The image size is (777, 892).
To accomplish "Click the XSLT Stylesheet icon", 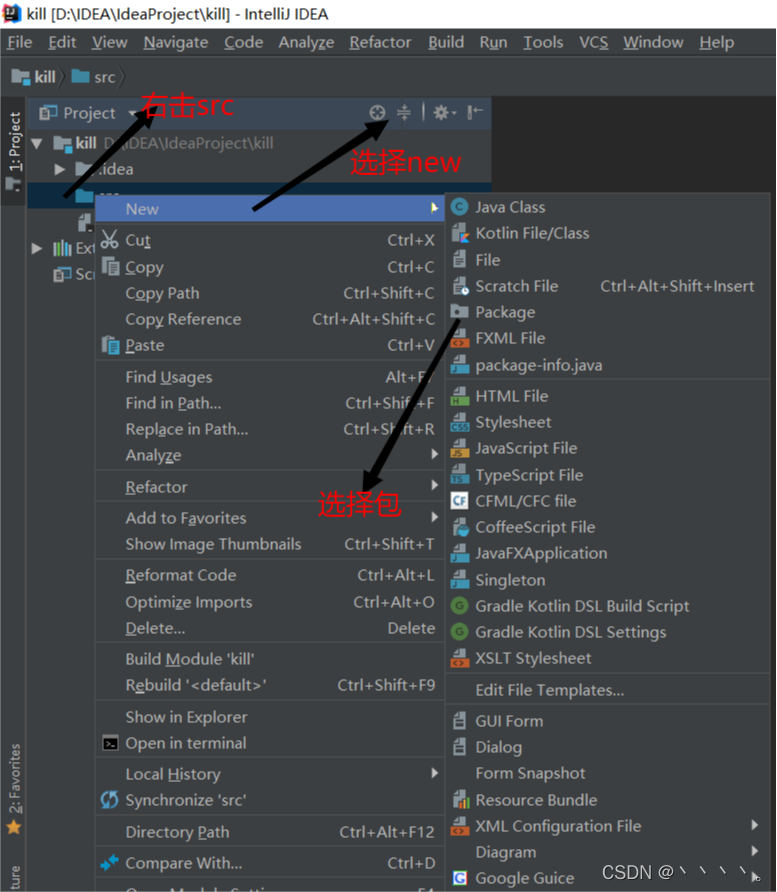I will click(459, 658).
